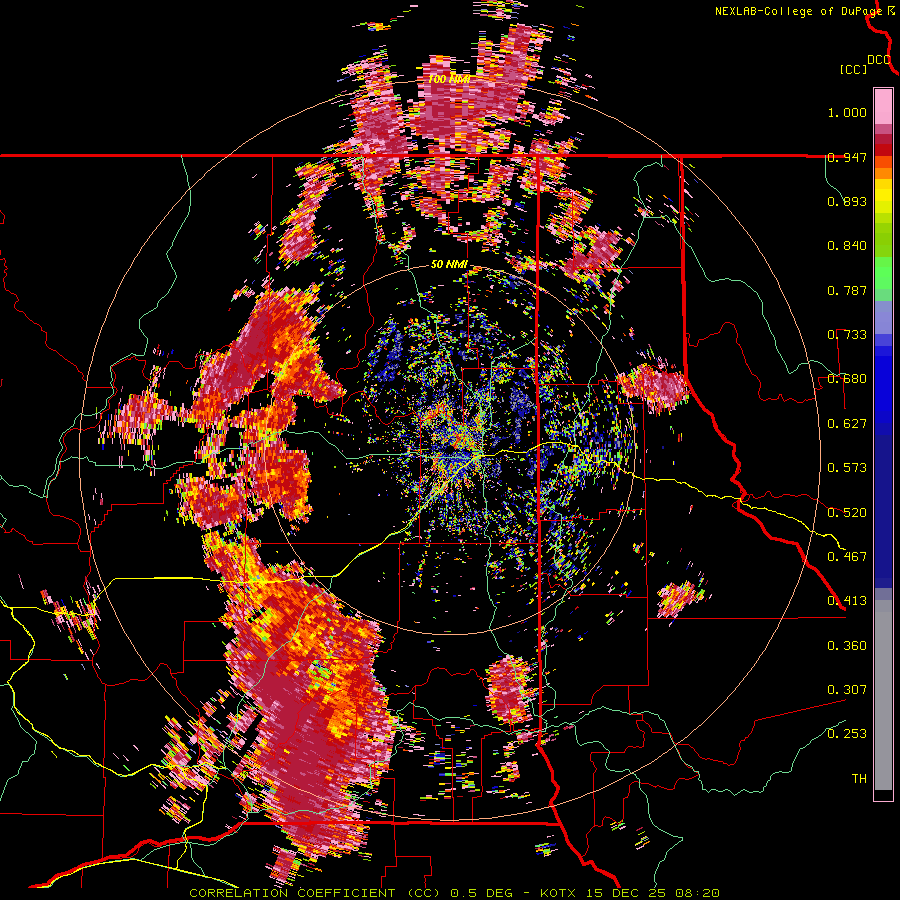The width and height of the screenshot is (900, 900).
Task: Click the KOTX 15 DEC 25 08:20 timestamp
Action: coord(630,893)
